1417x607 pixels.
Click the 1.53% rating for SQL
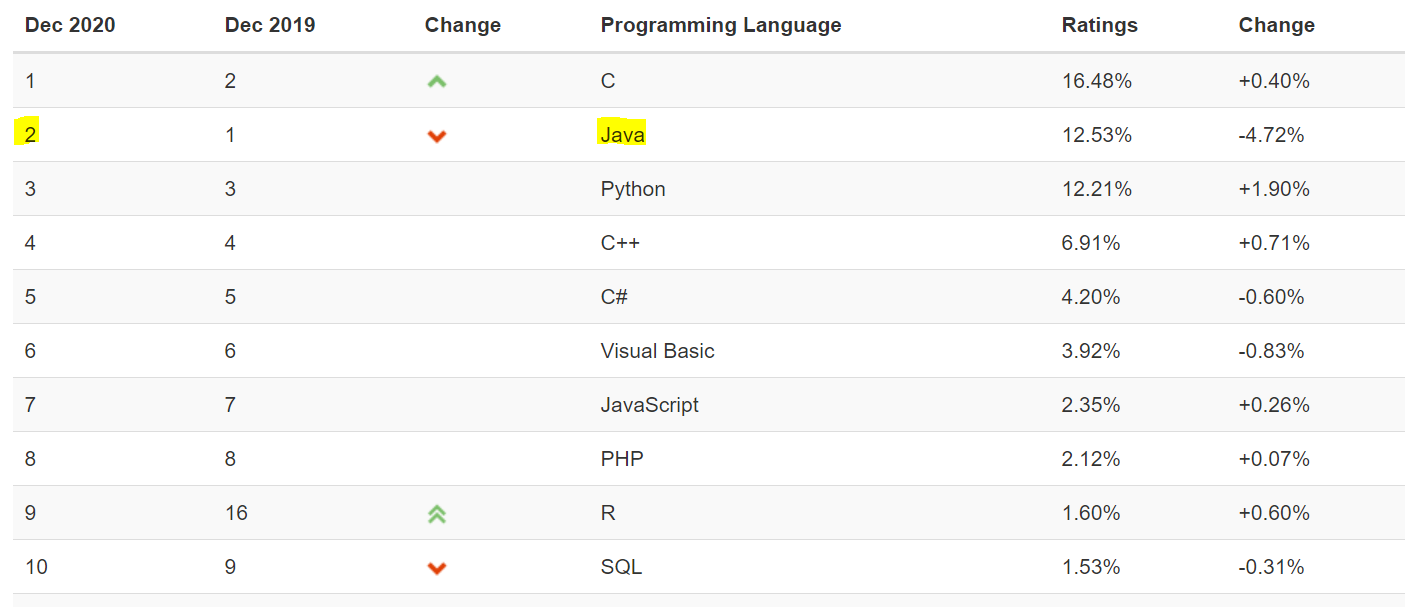coord(1091,567)
